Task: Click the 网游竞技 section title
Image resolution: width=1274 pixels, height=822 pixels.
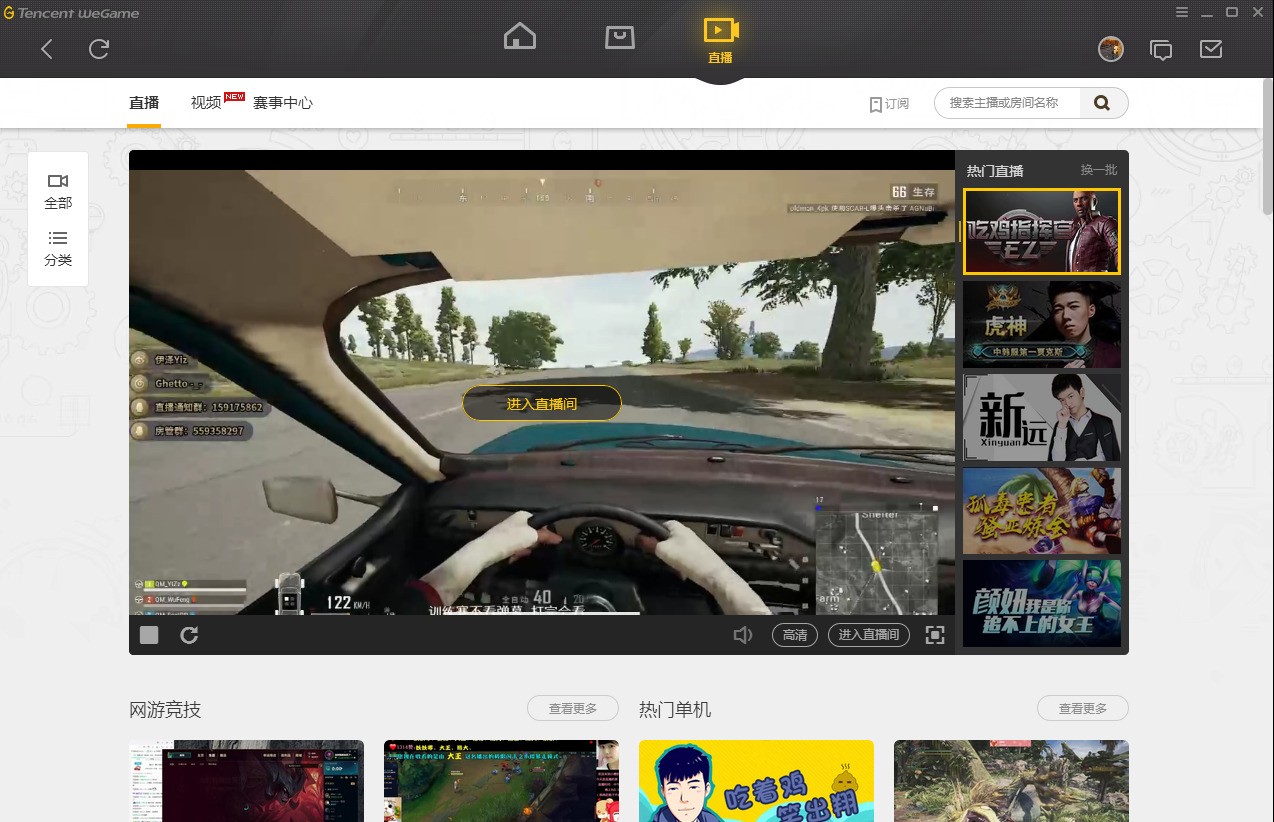Action: coord(165,709)
